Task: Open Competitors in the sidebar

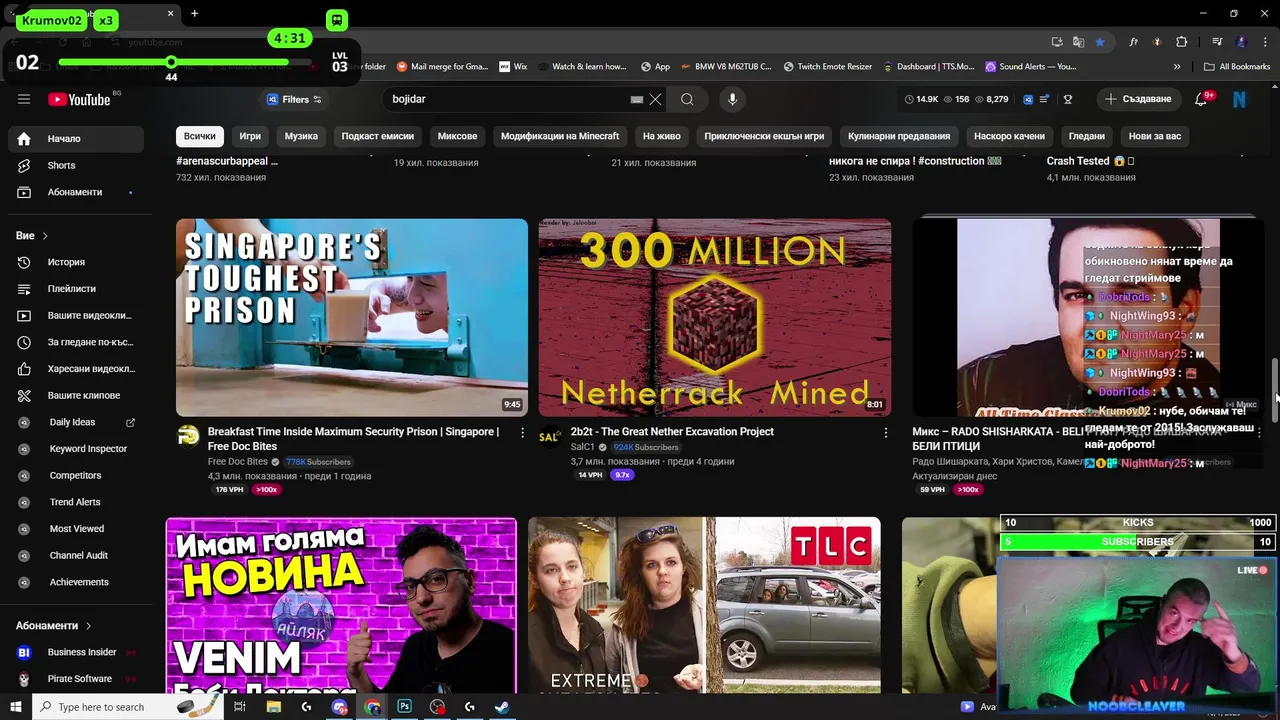Action: [x=76, y=476]
